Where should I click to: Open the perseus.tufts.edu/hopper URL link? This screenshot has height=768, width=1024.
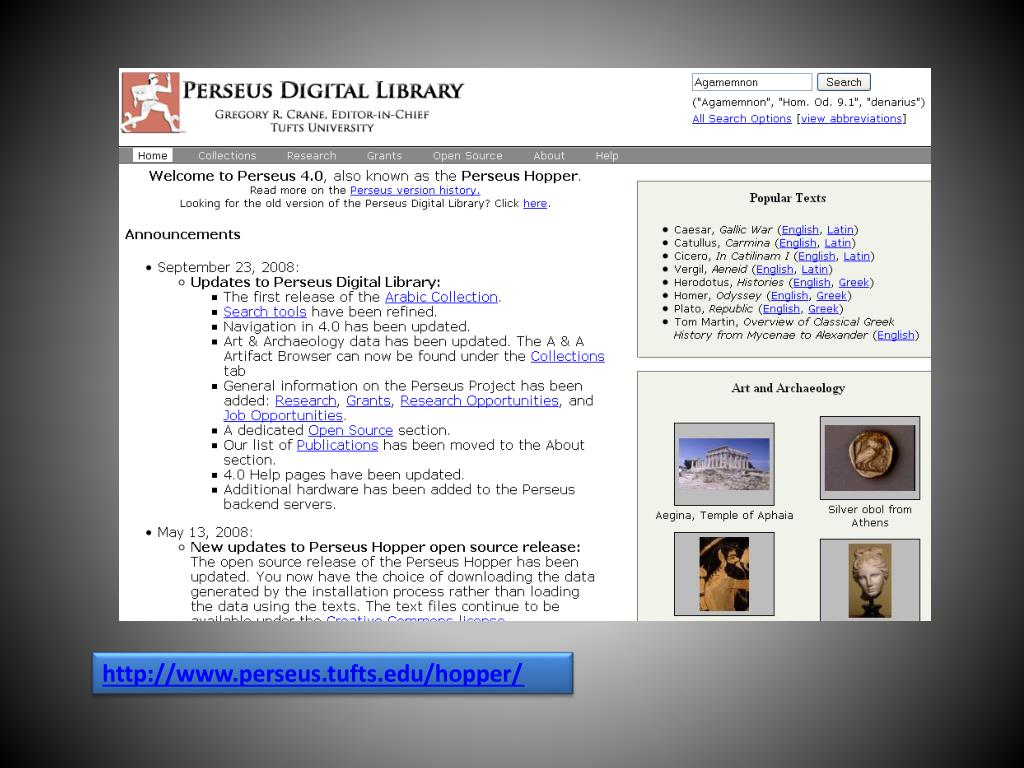click(313, 673)
